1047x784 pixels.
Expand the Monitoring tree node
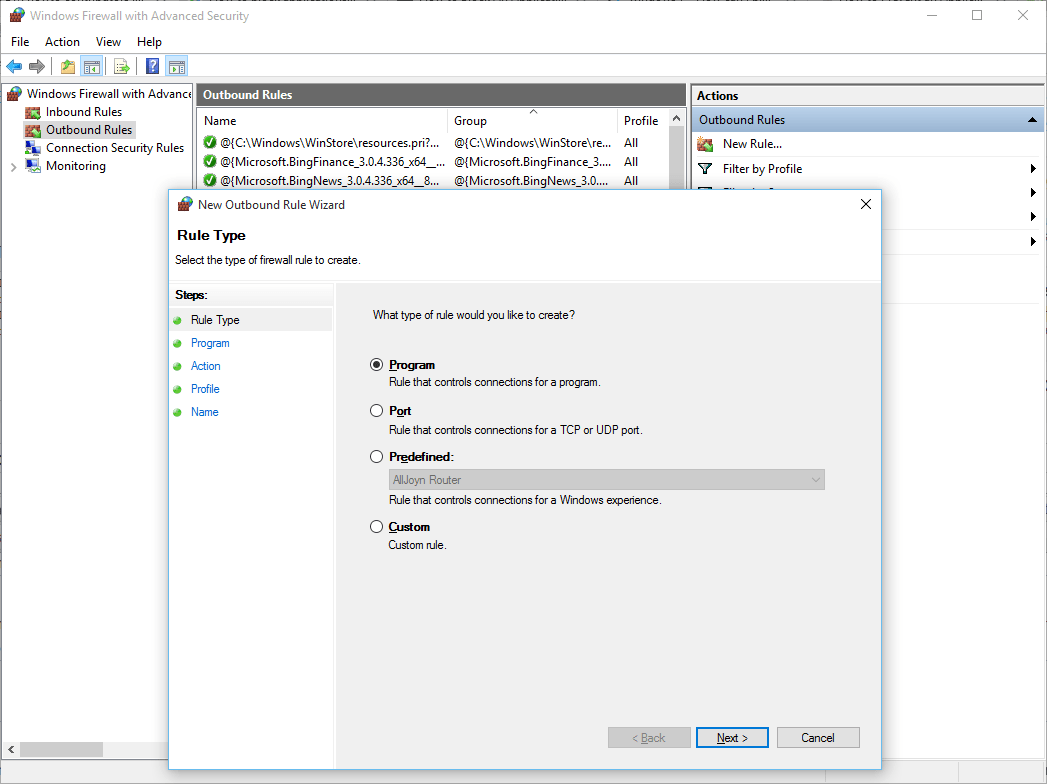pyautogui.click(x=13, y=167)
